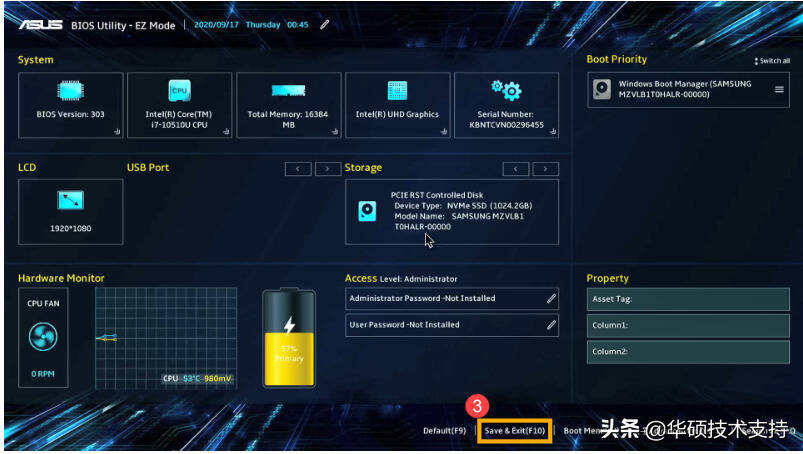This screenshot has width=803, height=454.
Task: Go to next USB Port entry
Action: (328, 169)
